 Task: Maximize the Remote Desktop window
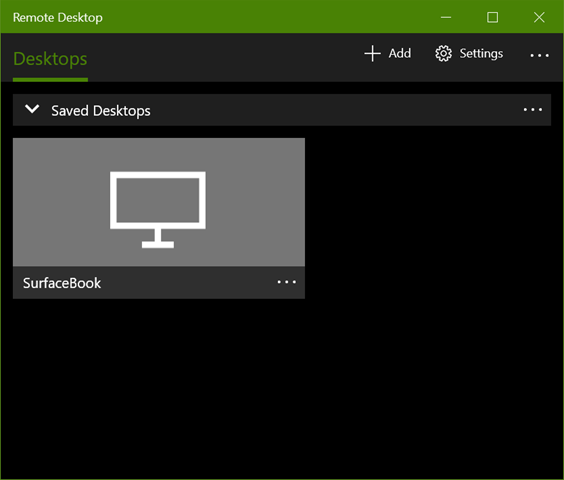(x=492, y=17)
